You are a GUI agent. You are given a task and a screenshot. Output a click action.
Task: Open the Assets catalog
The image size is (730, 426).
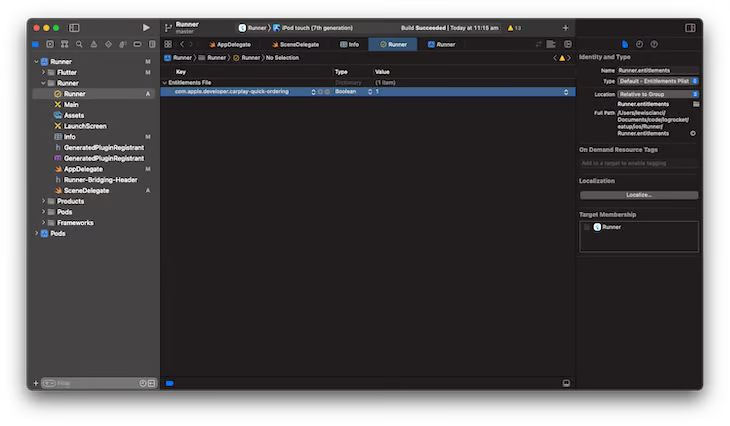(74, 115)
